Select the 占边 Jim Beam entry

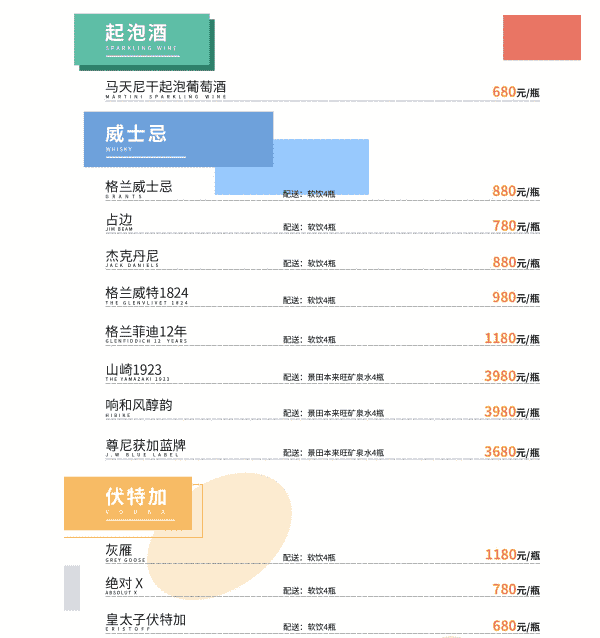point(119,222)
